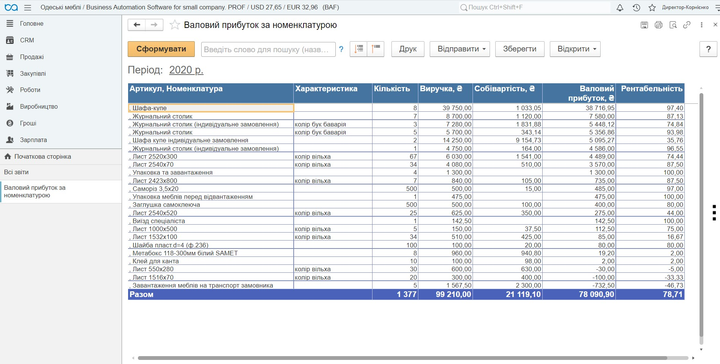Click the vertical scrollbar of the report
Viewport: 720px width, 364px height.
(x=701, y=215)
